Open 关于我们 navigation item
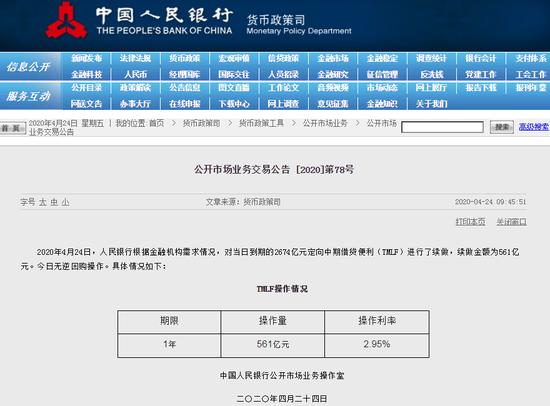The image size is (550, 406). (431, 104)
